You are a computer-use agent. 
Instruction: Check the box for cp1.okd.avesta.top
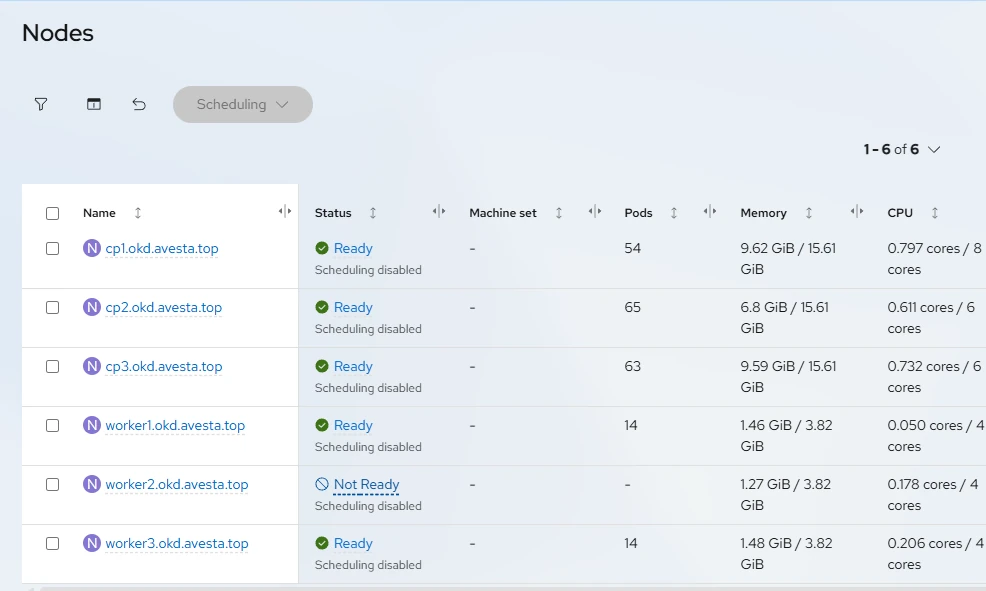[x=52, y=248]
